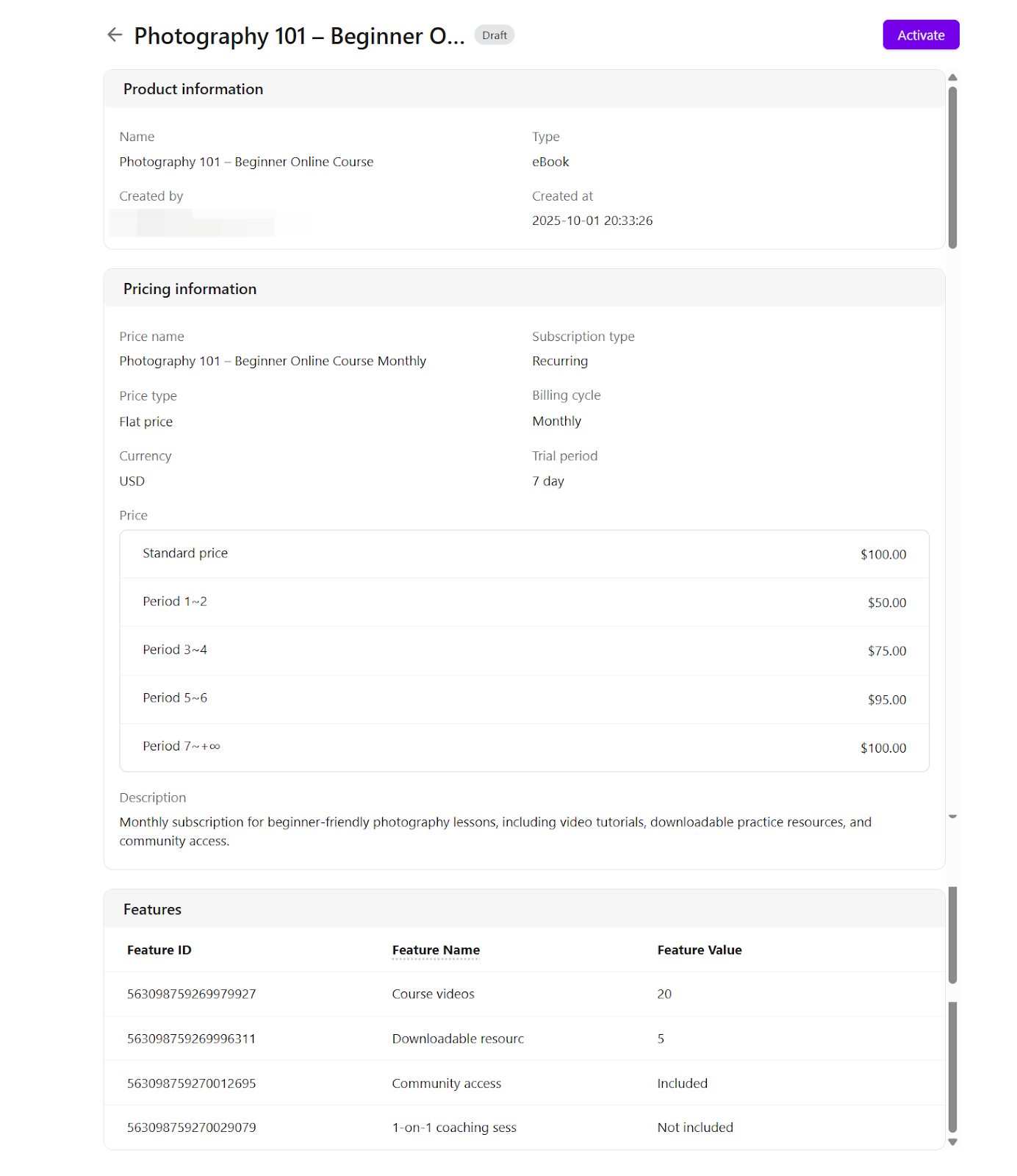
Task: Click the back arrow beside the page title
Action: (x=115, y=35)
